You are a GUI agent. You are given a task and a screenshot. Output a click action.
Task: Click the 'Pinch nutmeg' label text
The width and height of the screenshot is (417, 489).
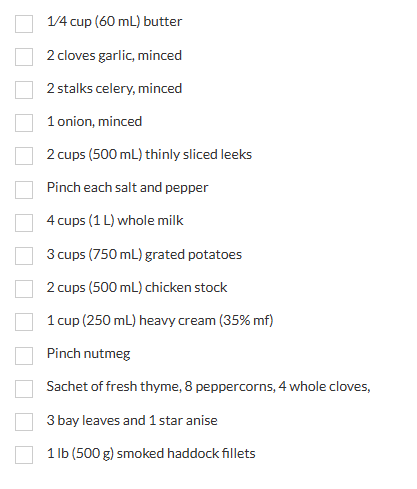click(88, 354)
